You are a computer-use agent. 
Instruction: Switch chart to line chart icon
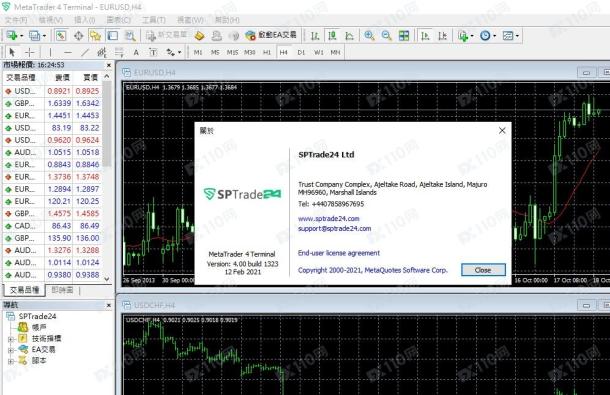click(x=349, y=36)
